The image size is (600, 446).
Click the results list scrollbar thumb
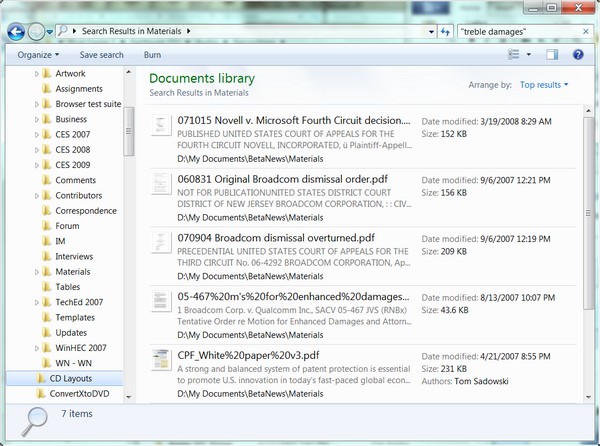(x=588, y=213)
